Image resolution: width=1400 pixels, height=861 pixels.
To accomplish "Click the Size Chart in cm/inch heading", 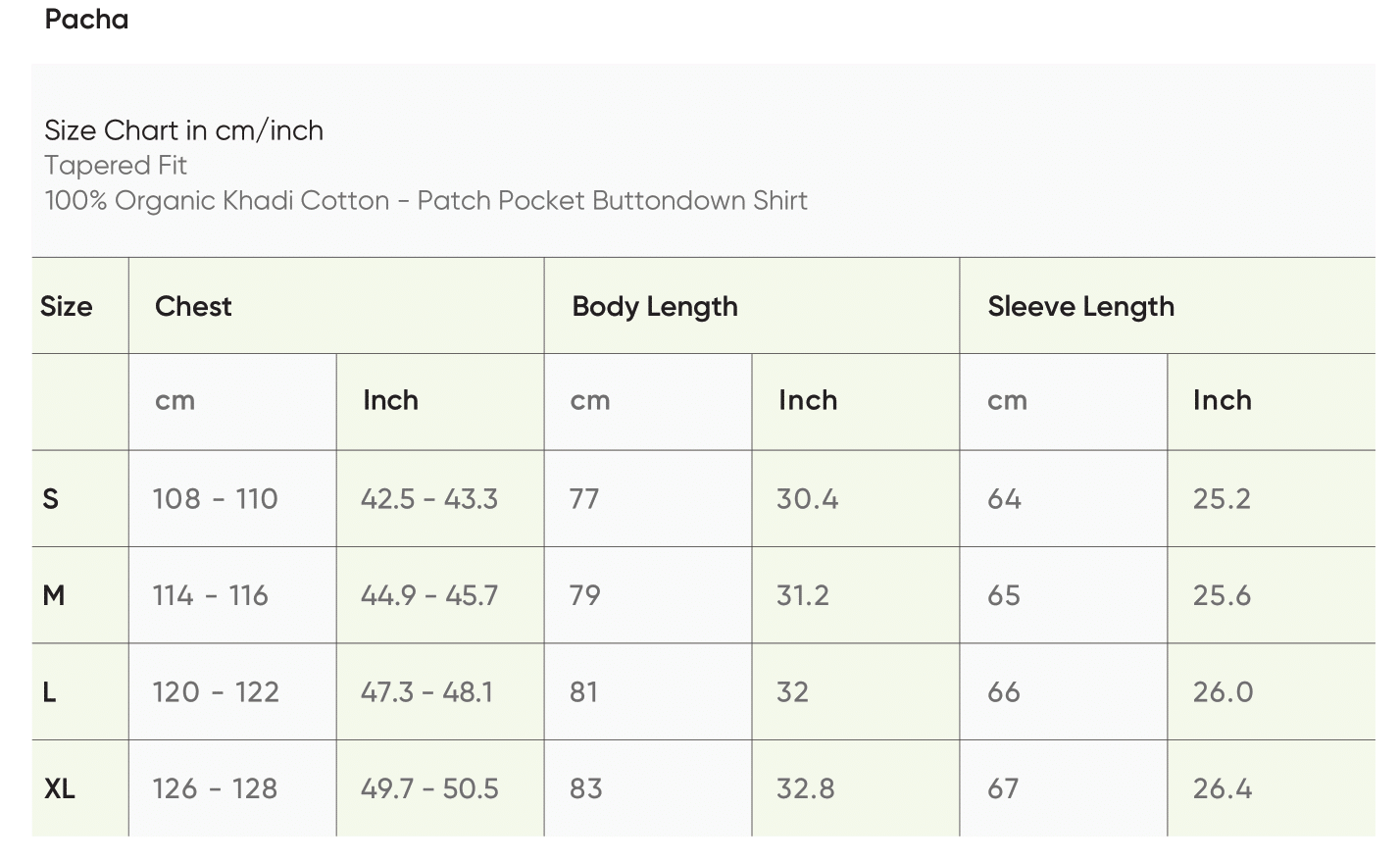I will coord(183,130).
